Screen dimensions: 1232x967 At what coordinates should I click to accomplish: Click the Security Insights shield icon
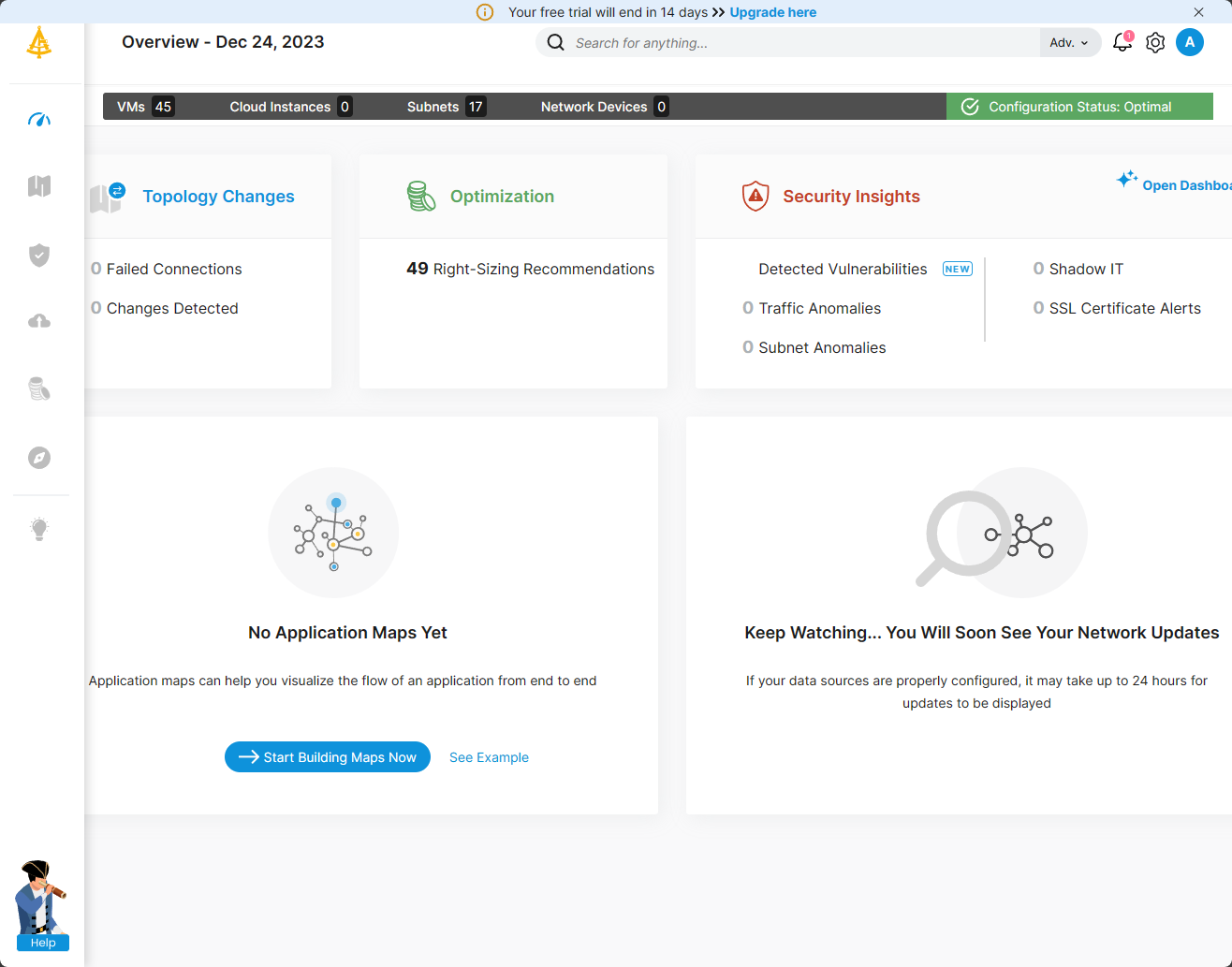(755, 197)
